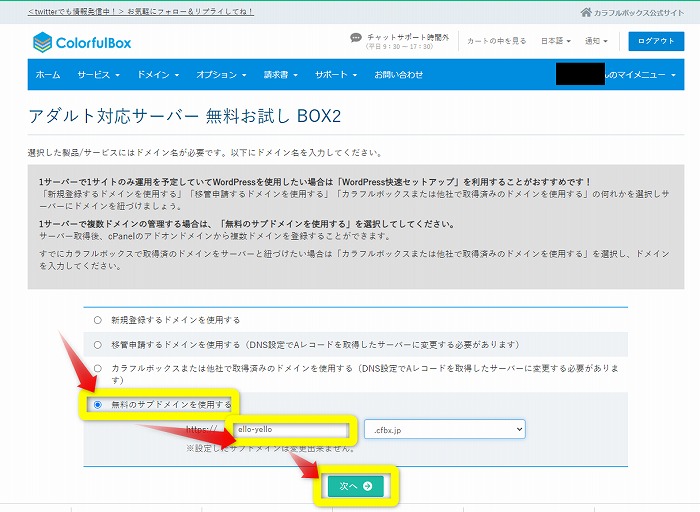
Task: Open the ドメイン menu
Action: [157, 75]
